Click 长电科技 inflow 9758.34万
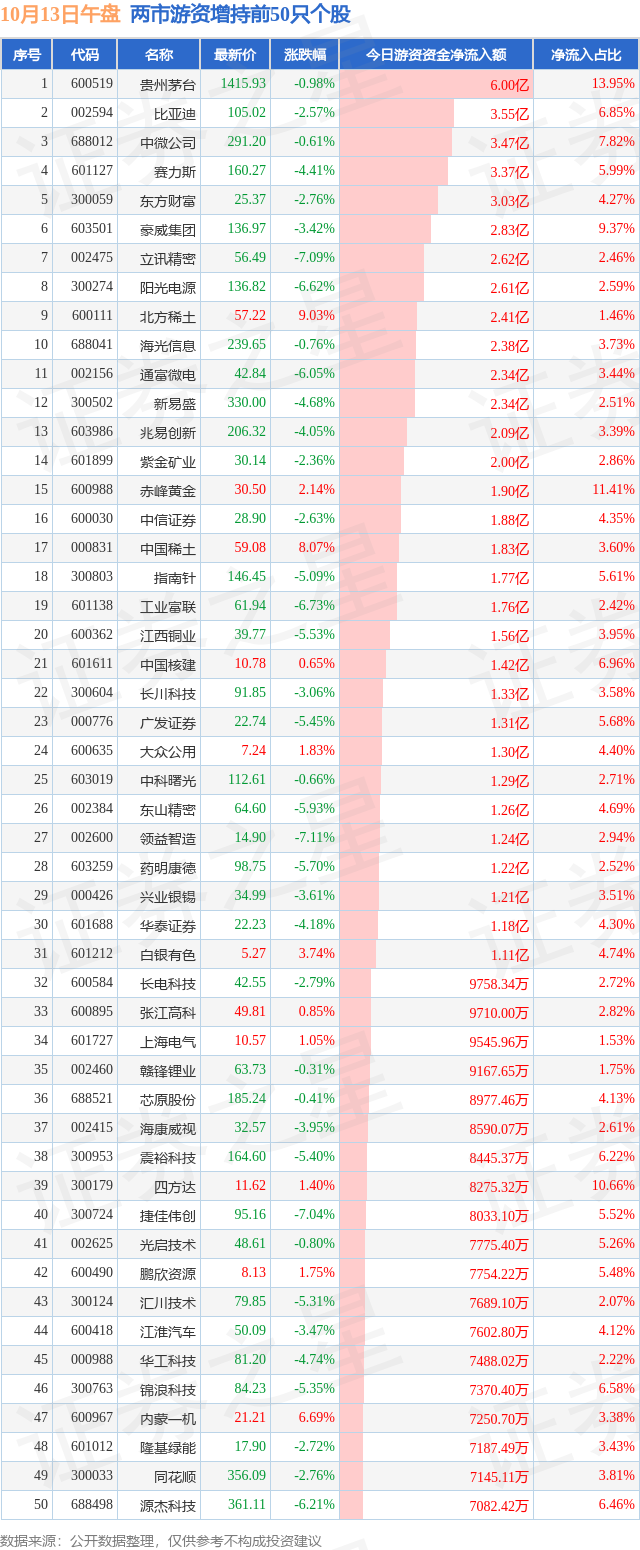This screenshot has height=1550, width=640. [x=498, y=984]
